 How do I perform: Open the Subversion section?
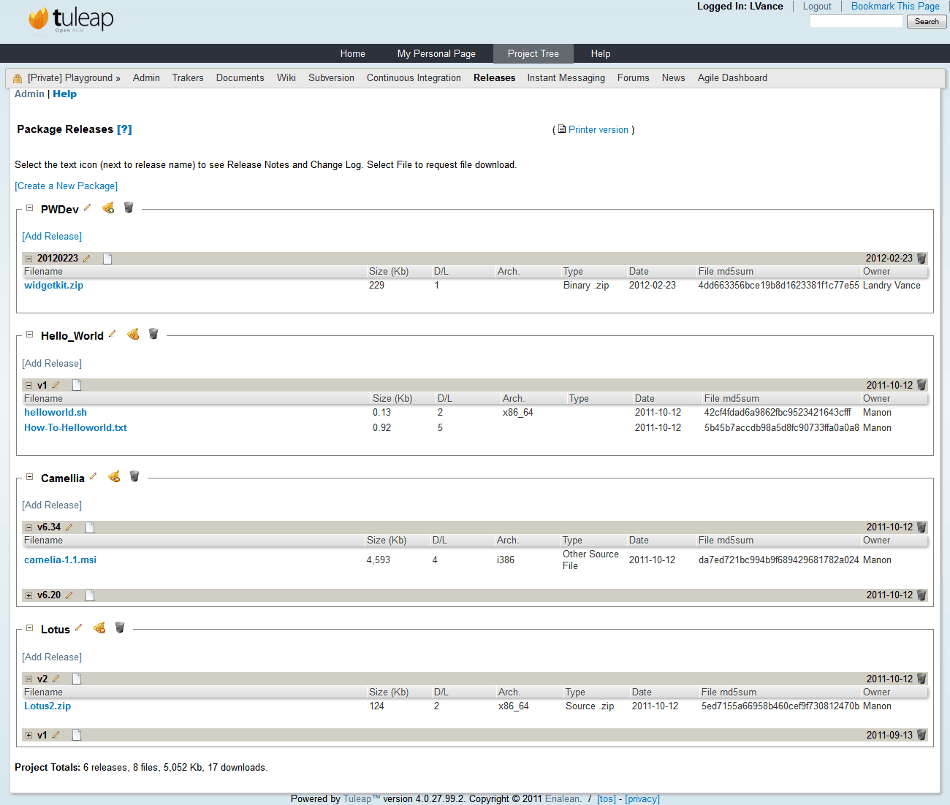coord(331,78)
